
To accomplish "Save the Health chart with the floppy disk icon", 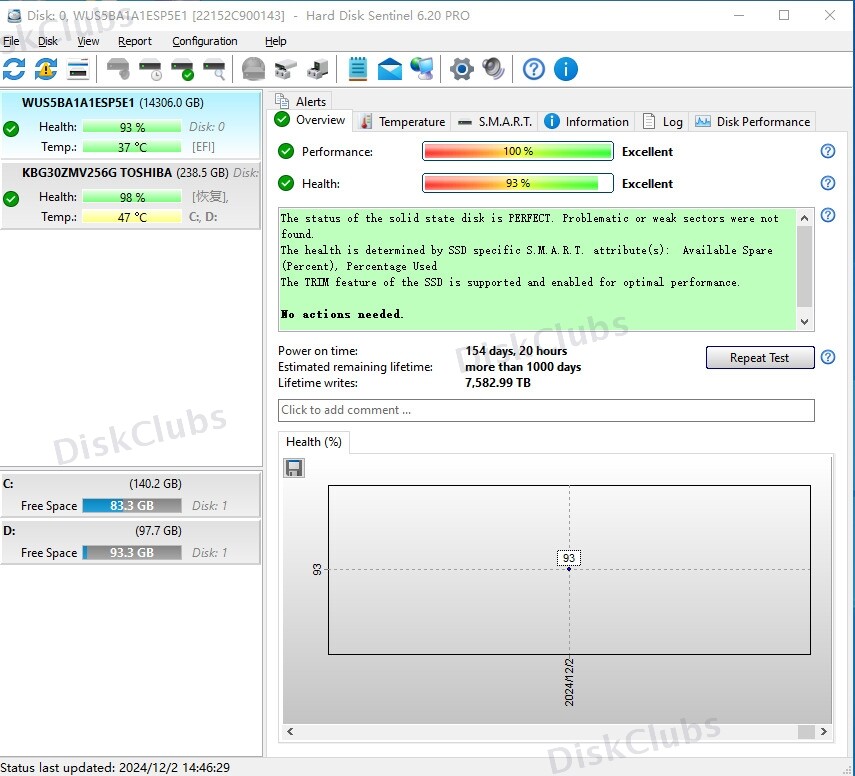I will tap(293, 468).
